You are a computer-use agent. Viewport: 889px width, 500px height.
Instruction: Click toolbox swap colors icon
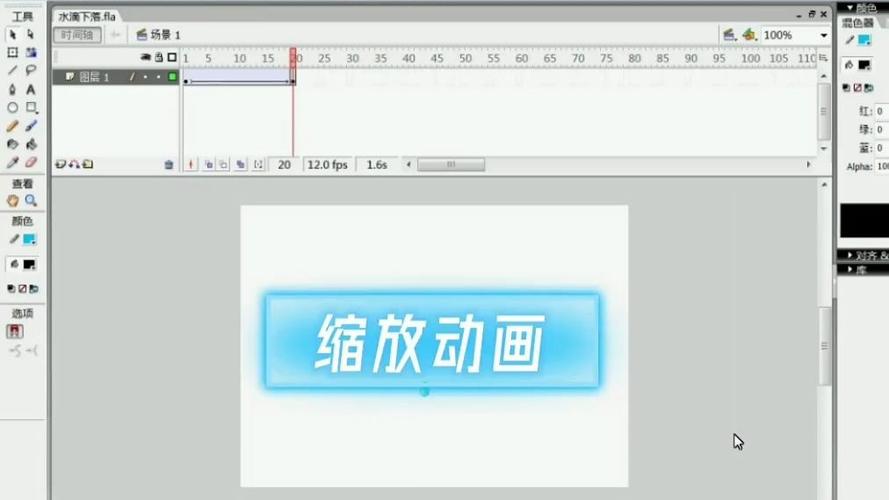tap(34, 289)
